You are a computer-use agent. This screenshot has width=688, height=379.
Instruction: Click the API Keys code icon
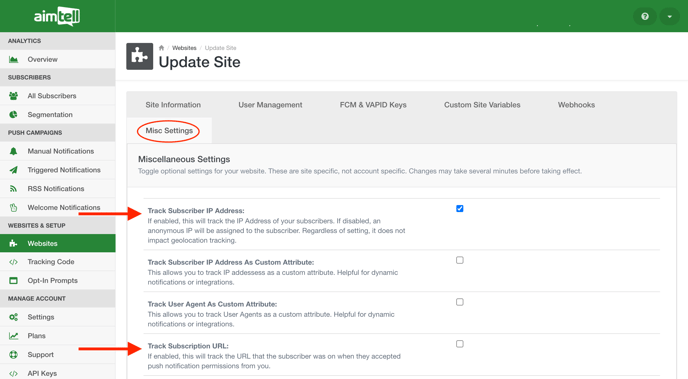point(14,373)
